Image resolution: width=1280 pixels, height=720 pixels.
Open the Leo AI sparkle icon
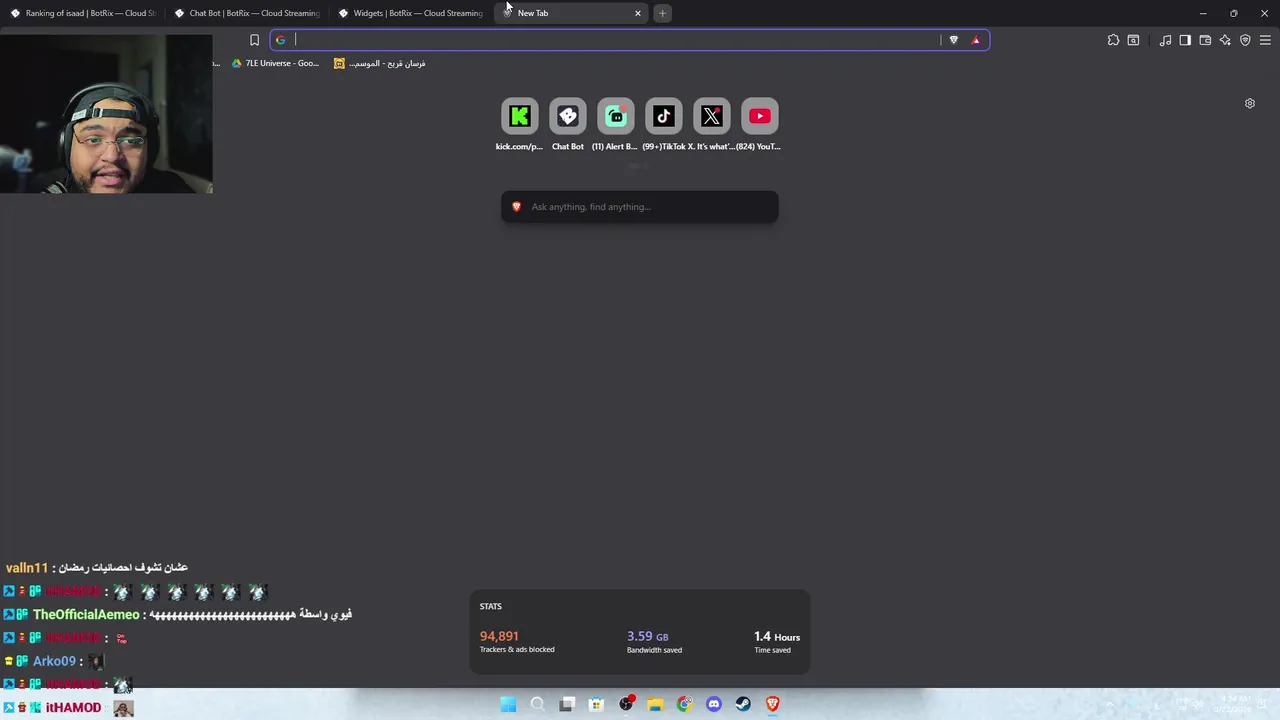point(1225,40)
